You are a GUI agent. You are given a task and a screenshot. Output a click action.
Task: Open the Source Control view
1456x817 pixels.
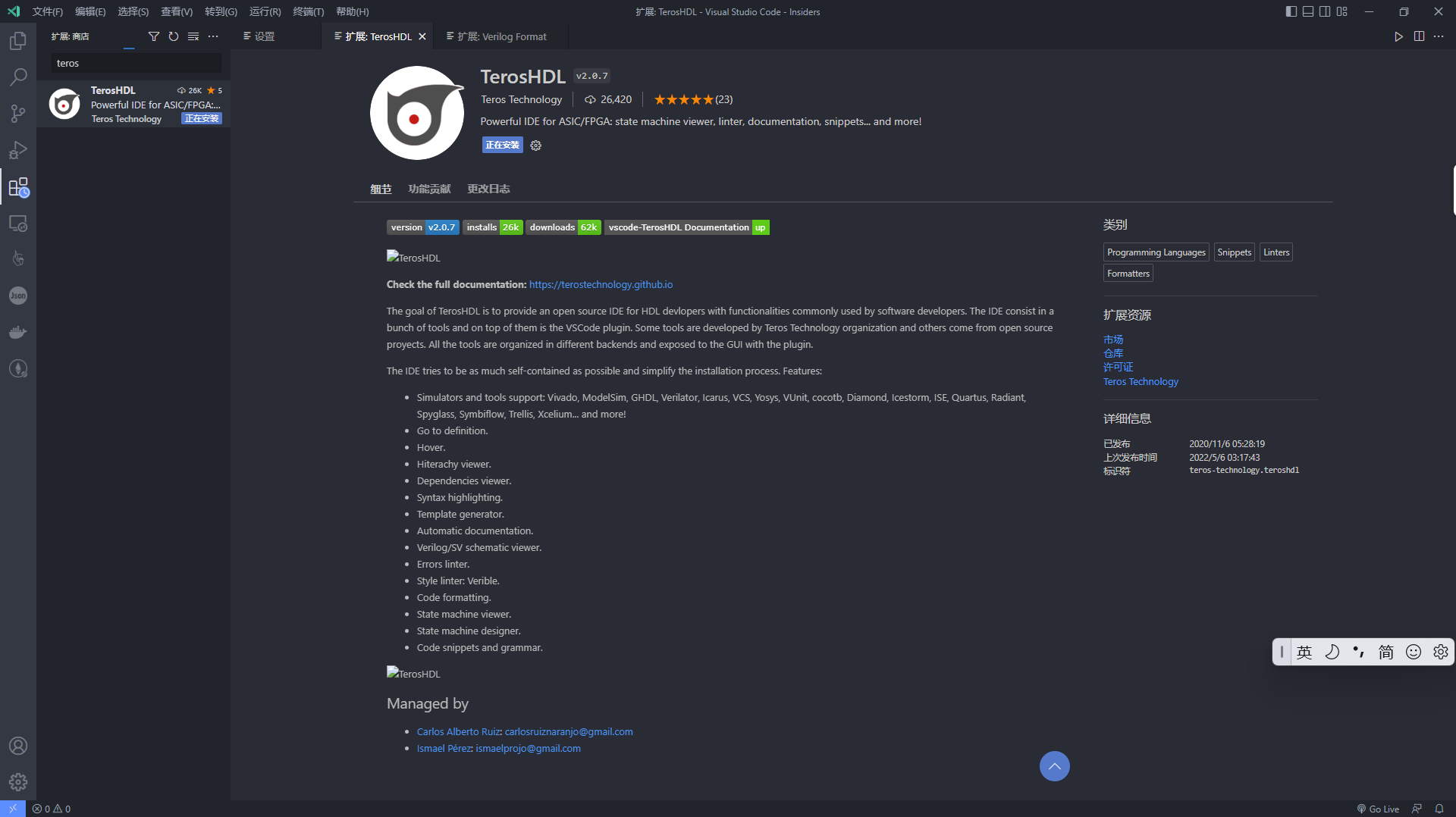coord(18,114)
